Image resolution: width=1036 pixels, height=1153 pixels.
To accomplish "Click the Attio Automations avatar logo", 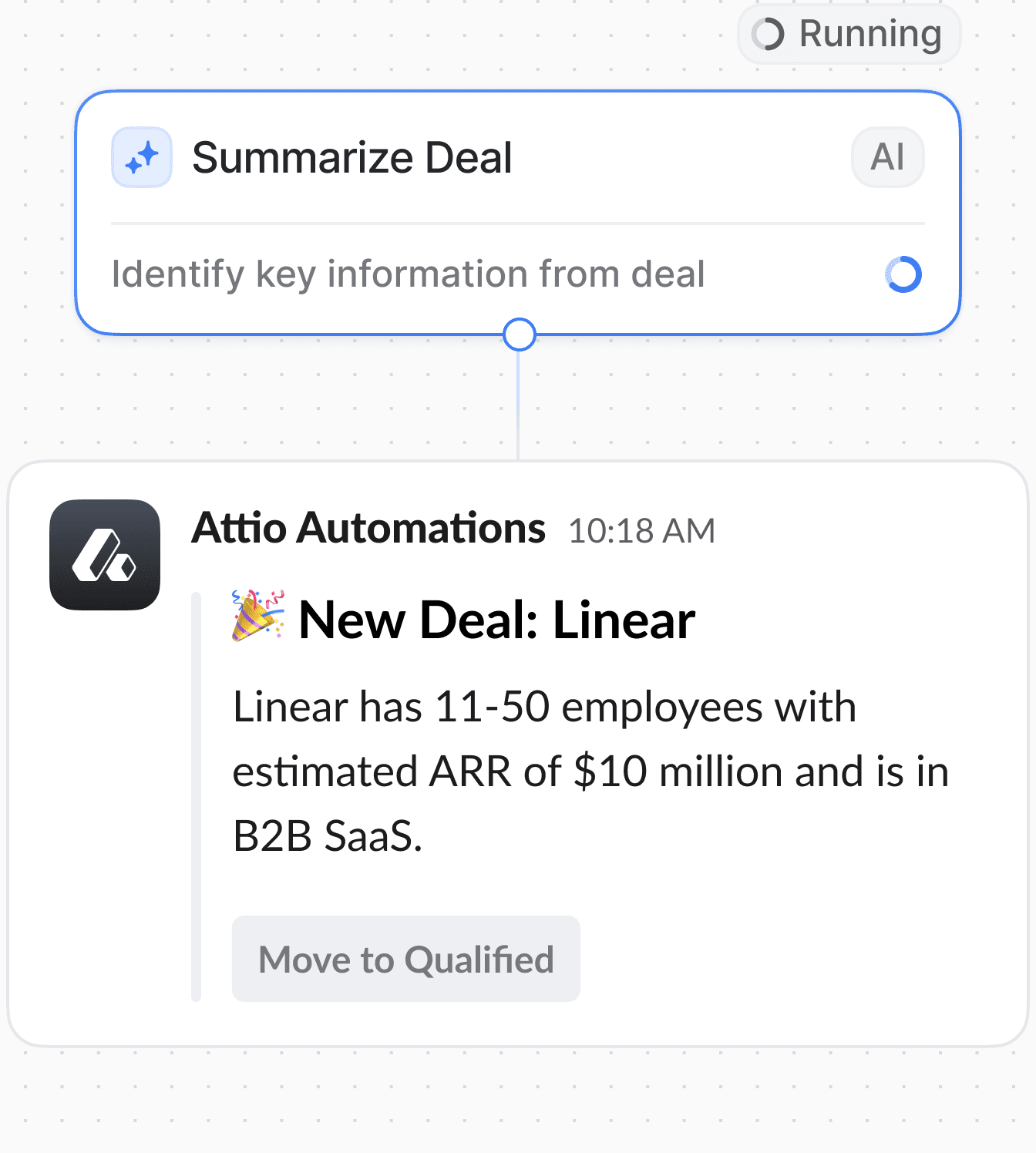I will coord(105,555).
